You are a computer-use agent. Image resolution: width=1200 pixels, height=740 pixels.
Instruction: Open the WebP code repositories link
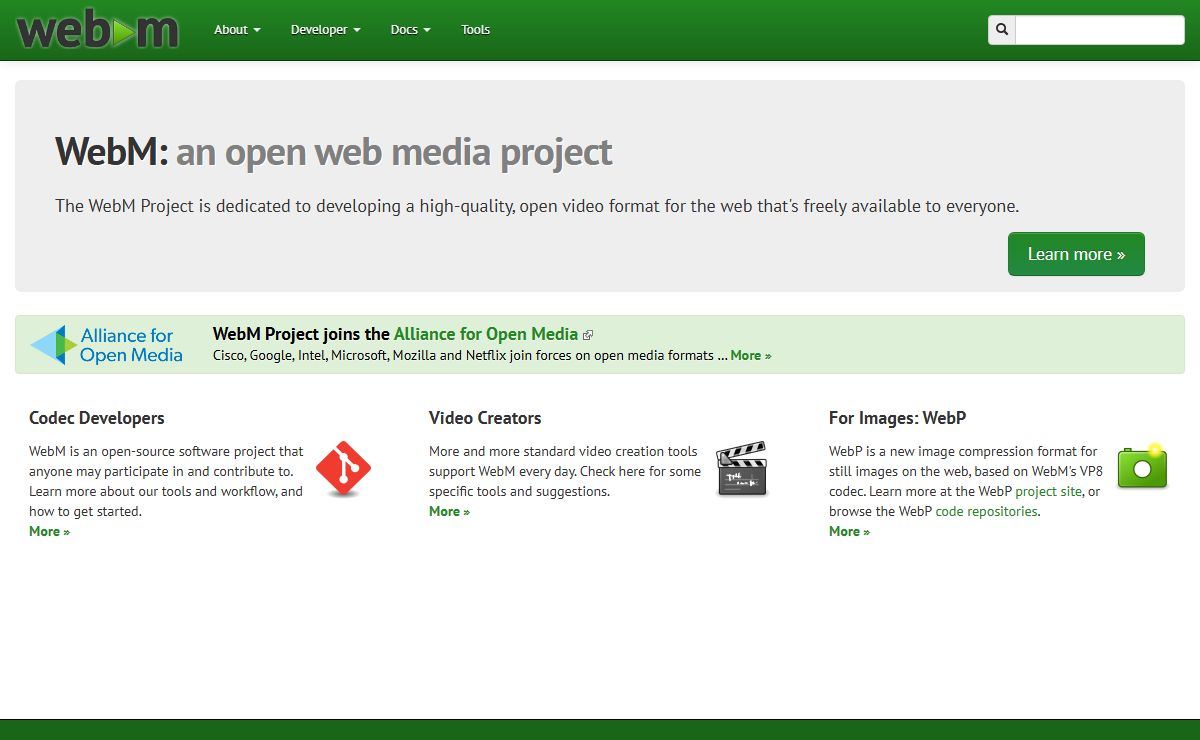pyautogui.click(x=986, y=511)
